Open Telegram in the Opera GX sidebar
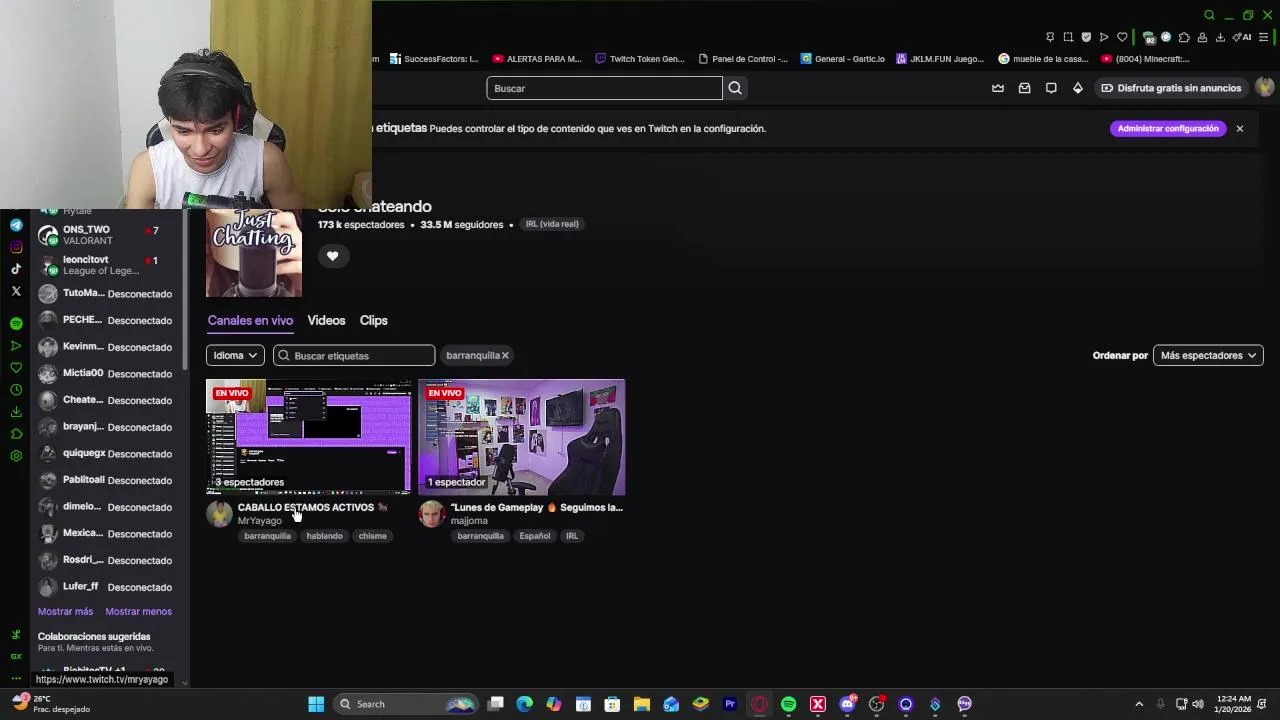 (x=16, y=225)
